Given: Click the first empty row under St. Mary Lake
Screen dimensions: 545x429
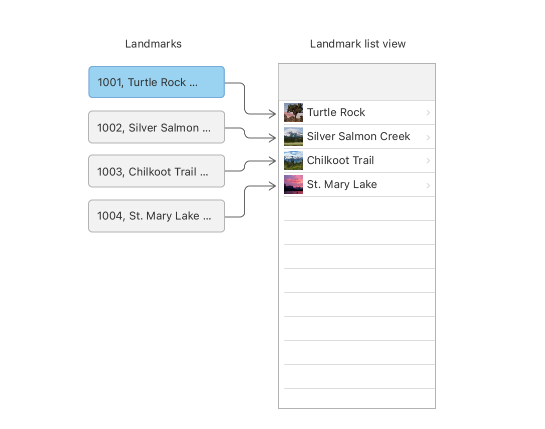Looking at the screenshot, I should click(357, 209).
